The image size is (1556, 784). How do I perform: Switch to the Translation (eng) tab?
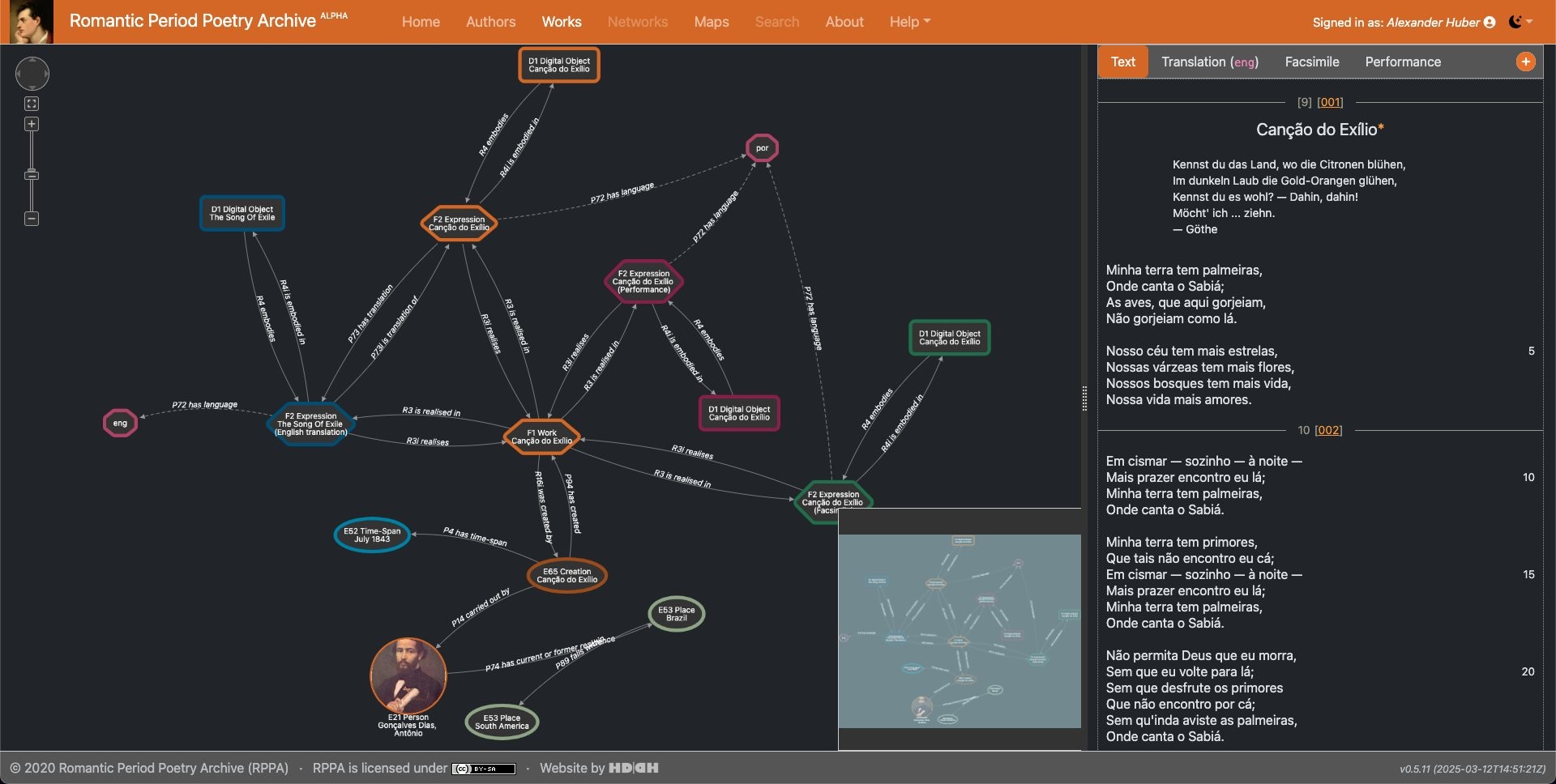click(1209, 62)
